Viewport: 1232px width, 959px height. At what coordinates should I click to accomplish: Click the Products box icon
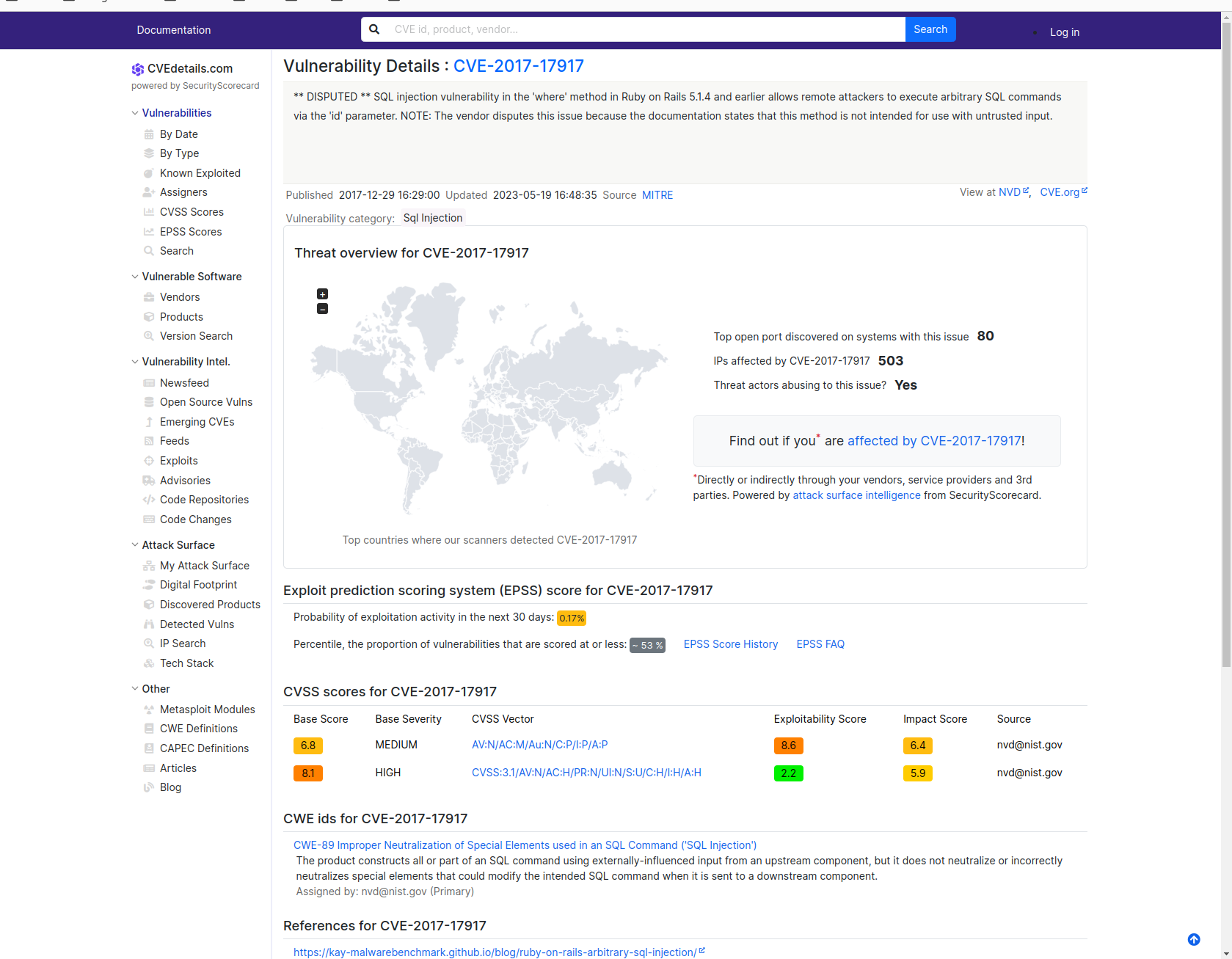149,317
